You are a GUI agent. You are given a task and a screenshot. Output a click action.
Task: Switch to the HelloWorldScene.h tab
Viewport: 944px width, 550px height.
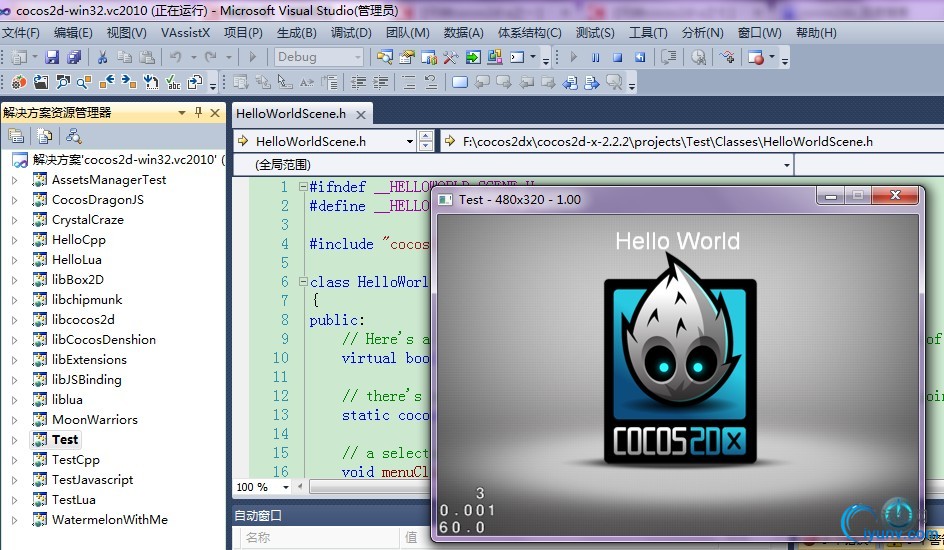tap(291, 114)
